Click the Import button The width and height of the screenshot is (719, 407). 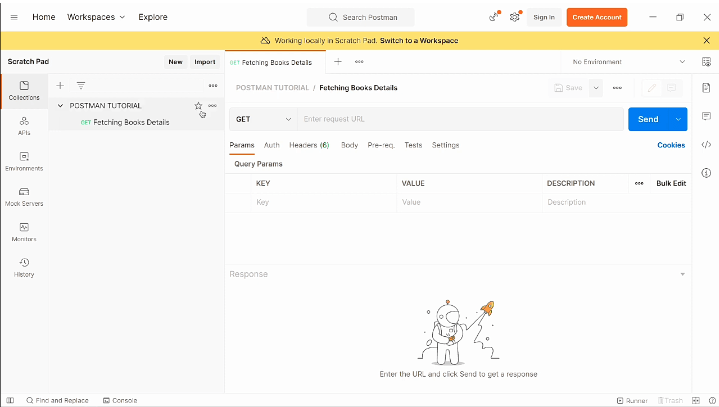coord(205,62)
